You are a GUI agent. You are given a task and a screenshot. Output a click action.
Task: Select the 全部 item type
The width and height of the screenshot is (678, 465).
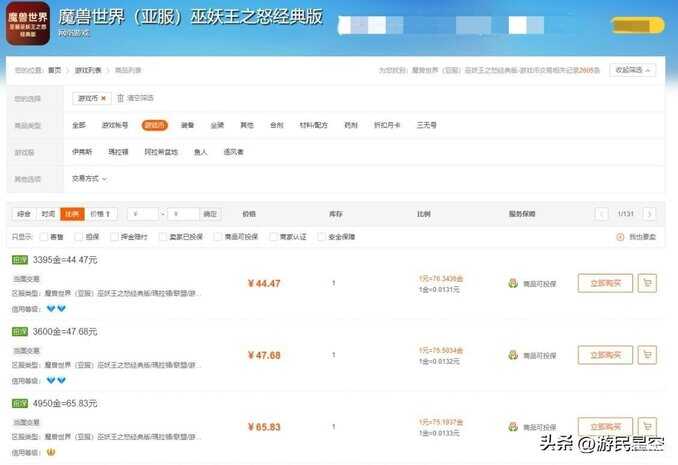tap(79, 125)
